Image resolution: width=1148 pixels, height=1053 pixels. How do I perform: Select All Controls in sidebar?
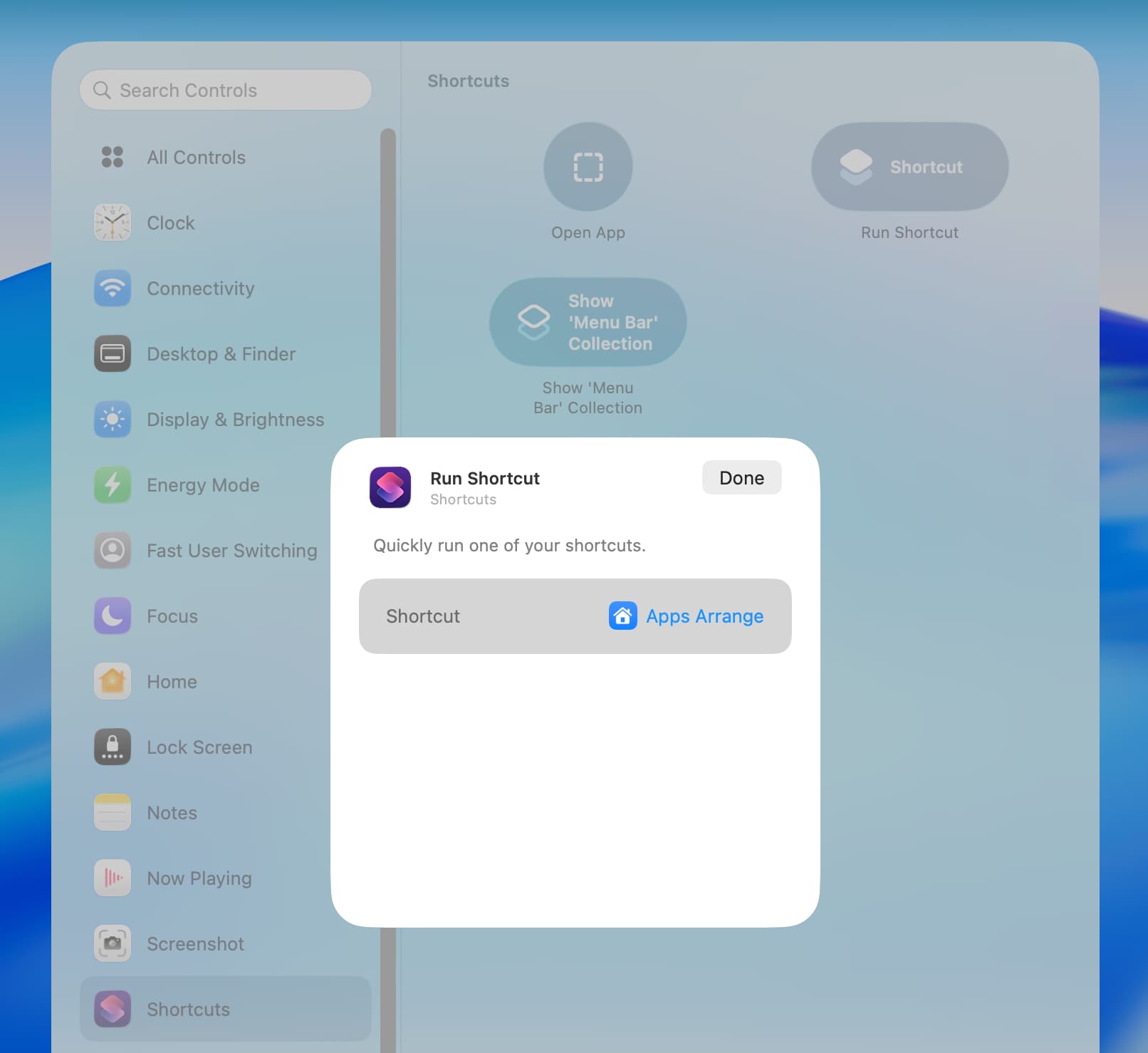(x=196, y=157)
